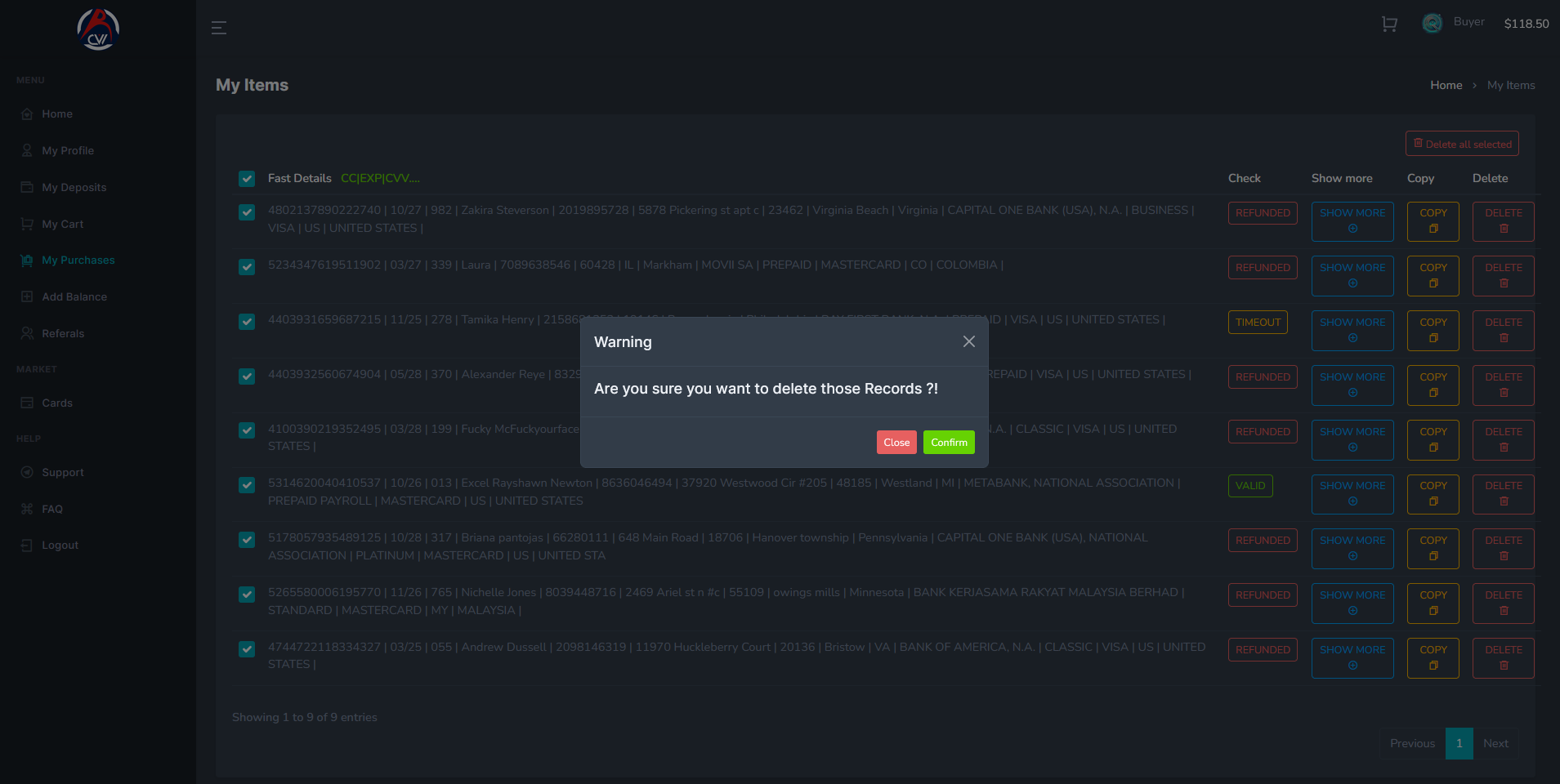Expand SHOW MORE for the MOVII SA row
The image size is (1560, 784).
coord(1352,276)
